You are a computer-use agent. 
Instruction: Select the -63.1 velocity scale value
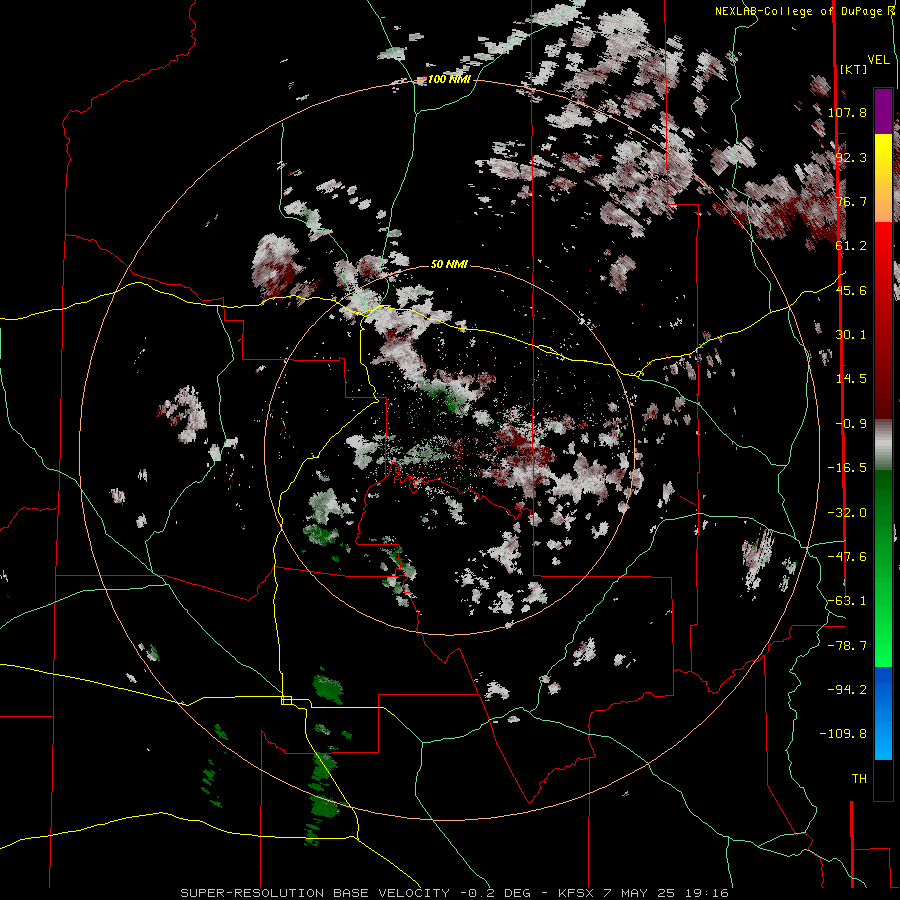click(x=847, y=601)
